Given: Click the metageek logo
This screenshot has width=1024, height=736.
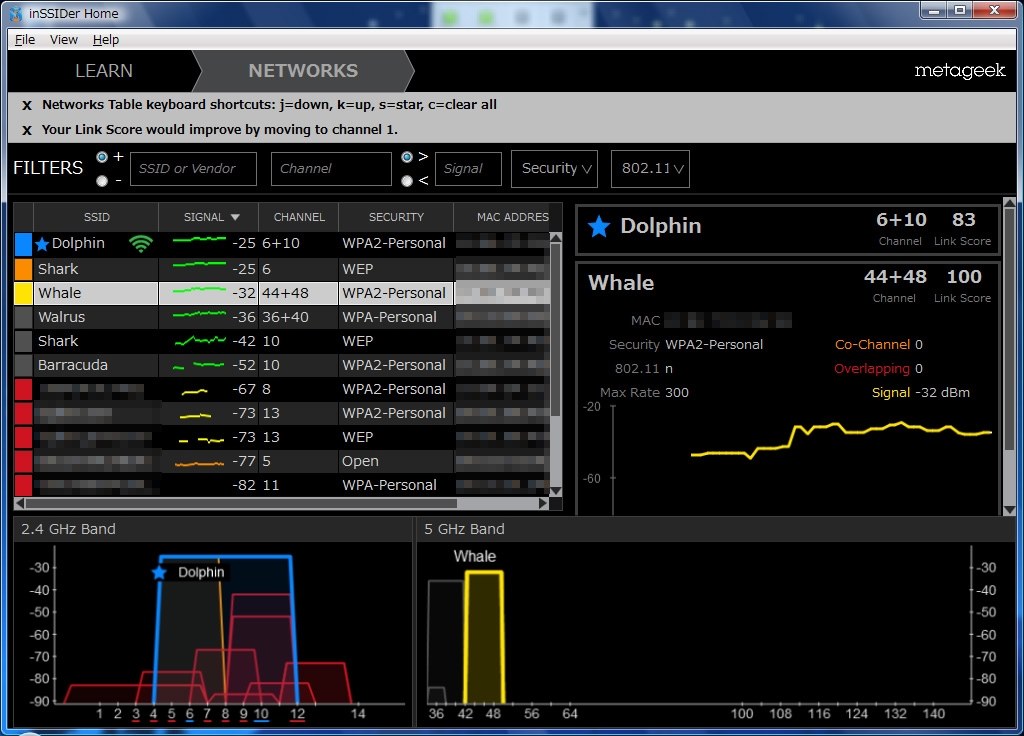Looking at the screenshot, I should point(959,71).
